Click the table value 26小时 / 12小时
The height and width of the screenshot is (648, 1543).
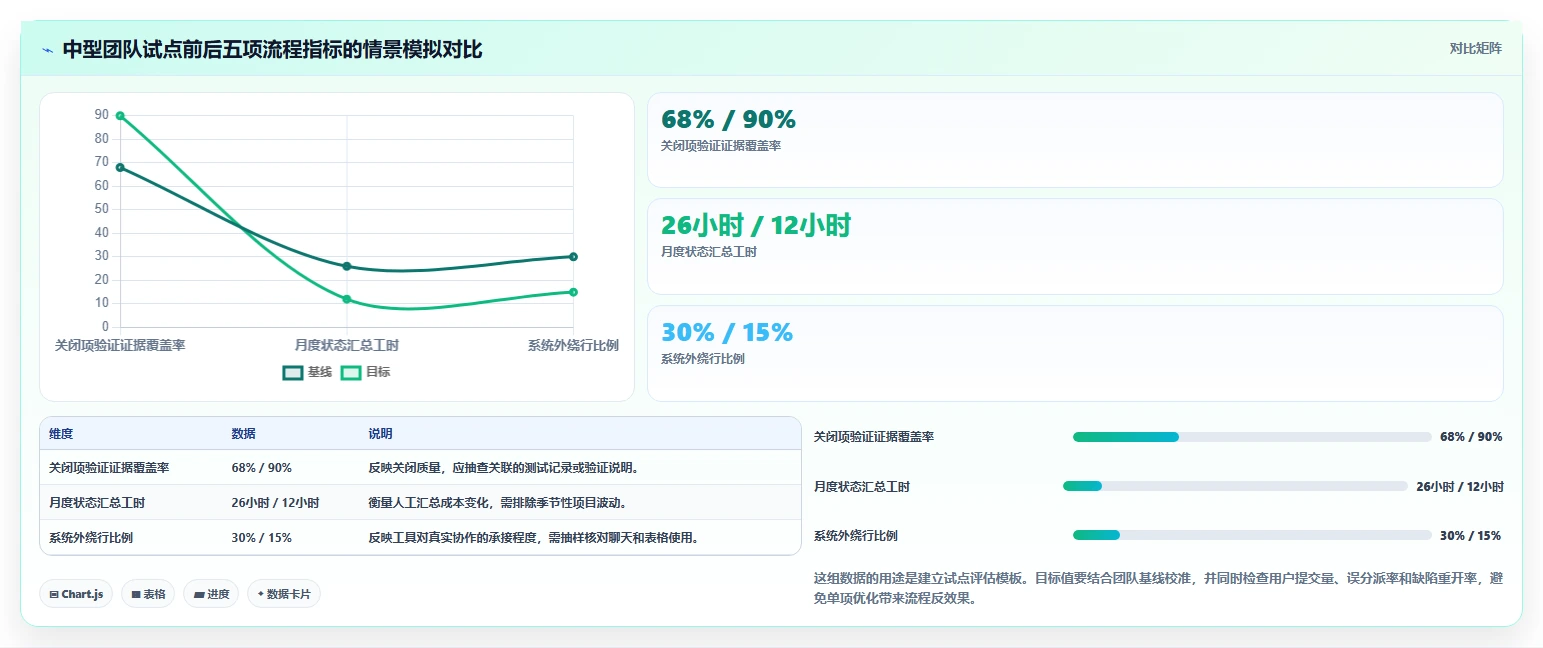point(275,503)
